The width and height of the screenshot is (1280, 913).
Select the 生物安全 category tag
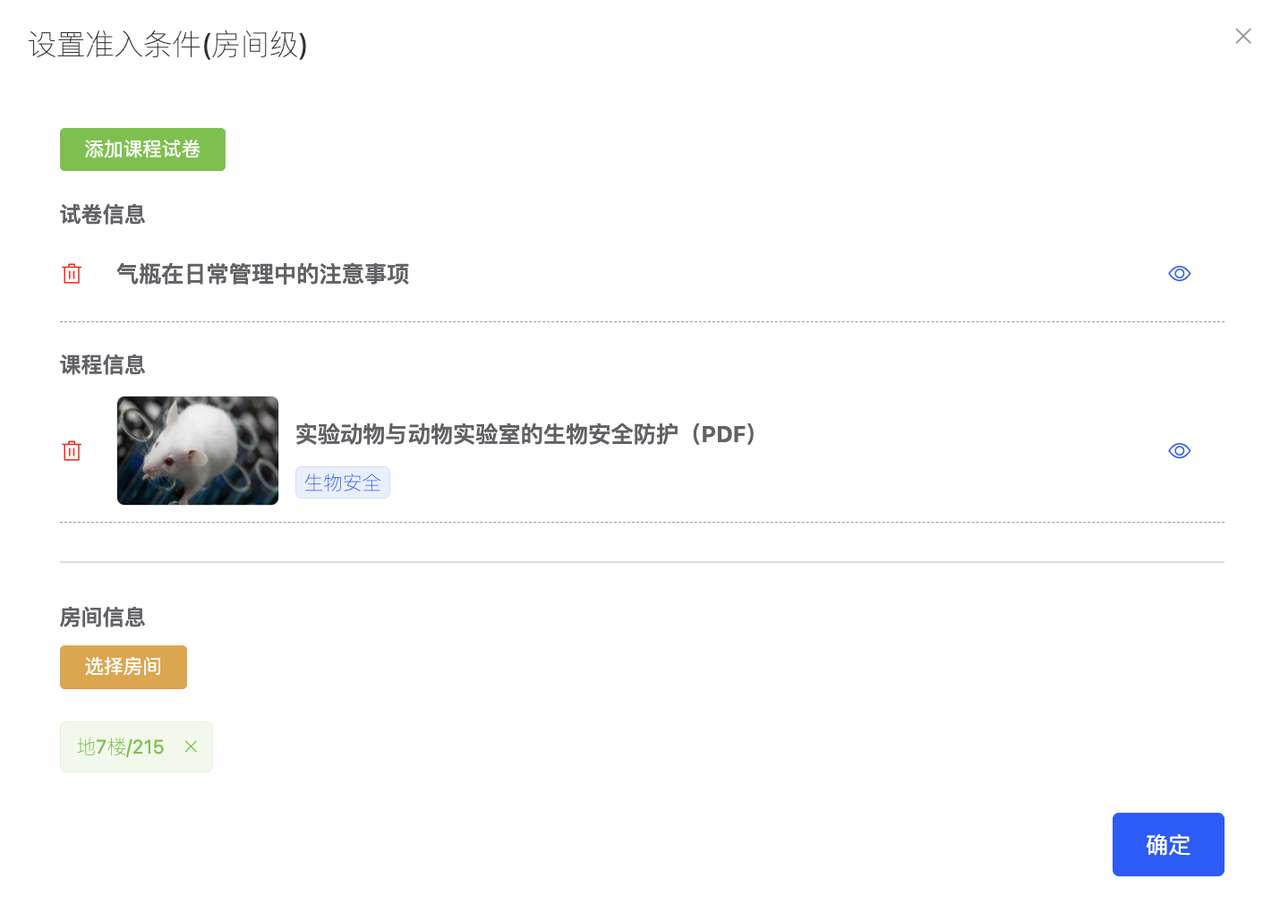click(x=342, y=483)
